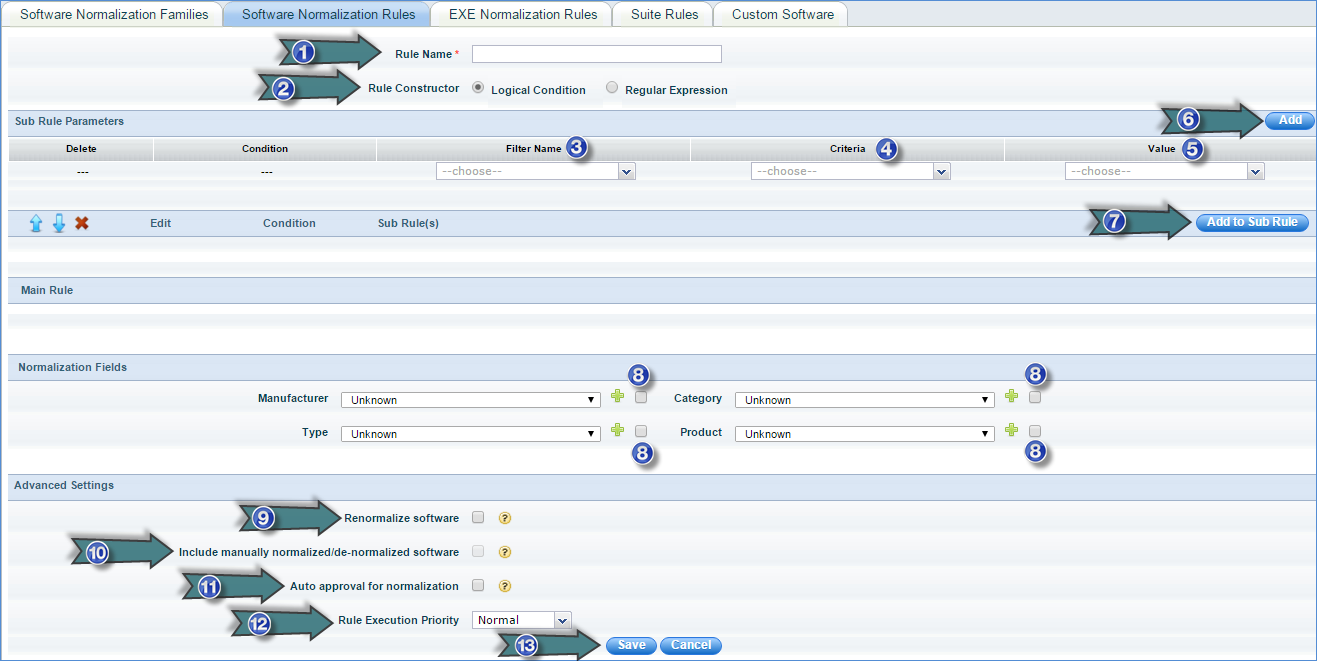This screenshot has height=661, width=1317.
Task: Open help icon beside Renormalize software
Action: point(505,518)
